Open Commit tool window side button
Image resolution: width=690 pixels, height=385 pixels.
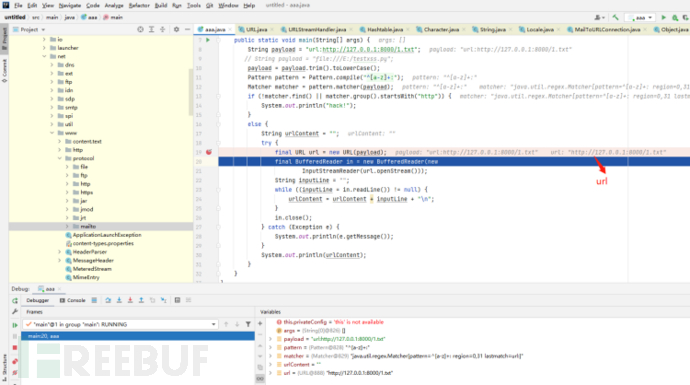(4, 71)
